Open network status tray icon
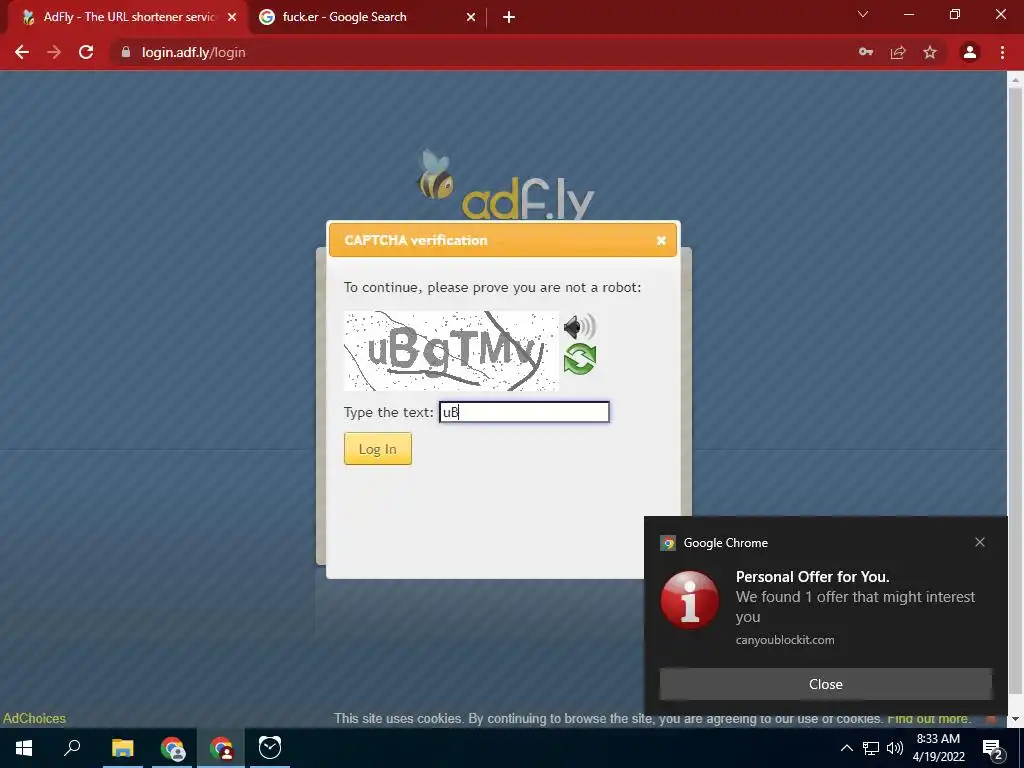 pyautogui.click(x=871, y=748)
